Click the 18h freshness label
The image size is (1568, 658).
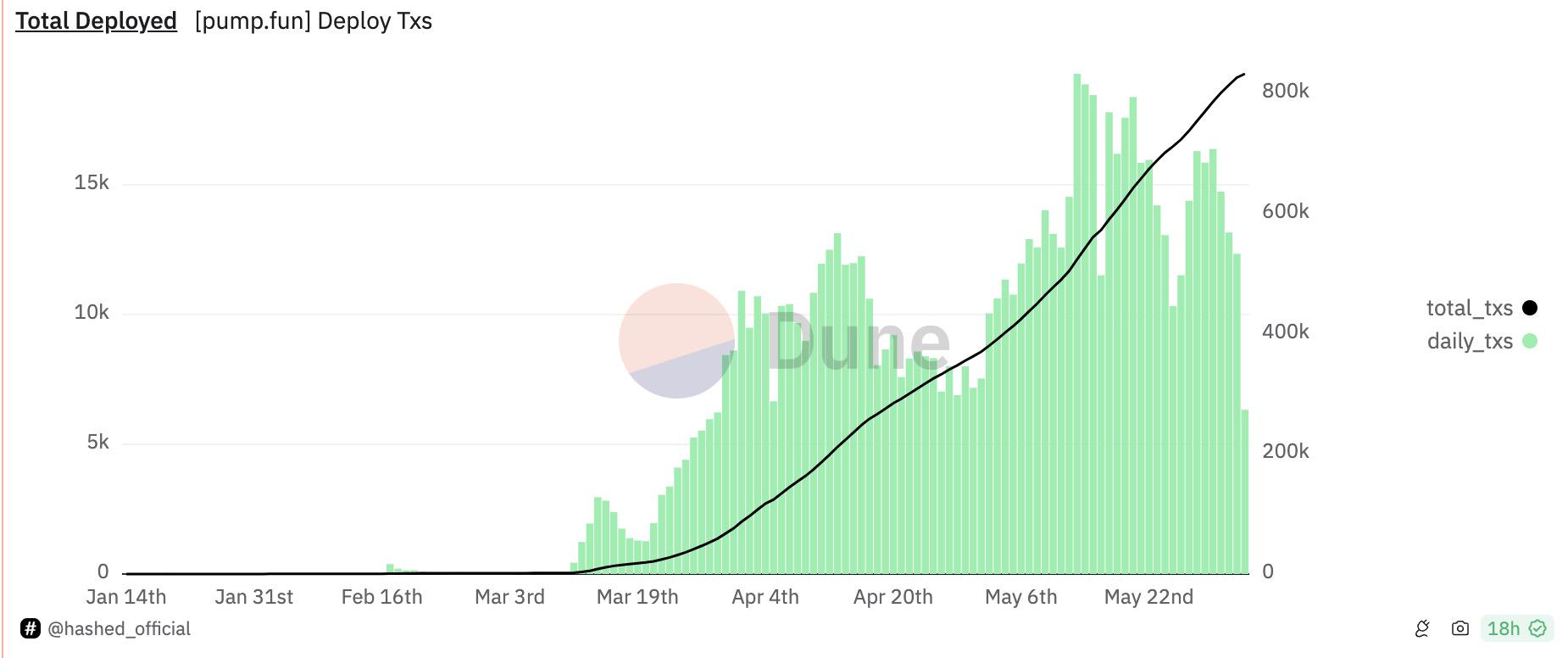1503,628
